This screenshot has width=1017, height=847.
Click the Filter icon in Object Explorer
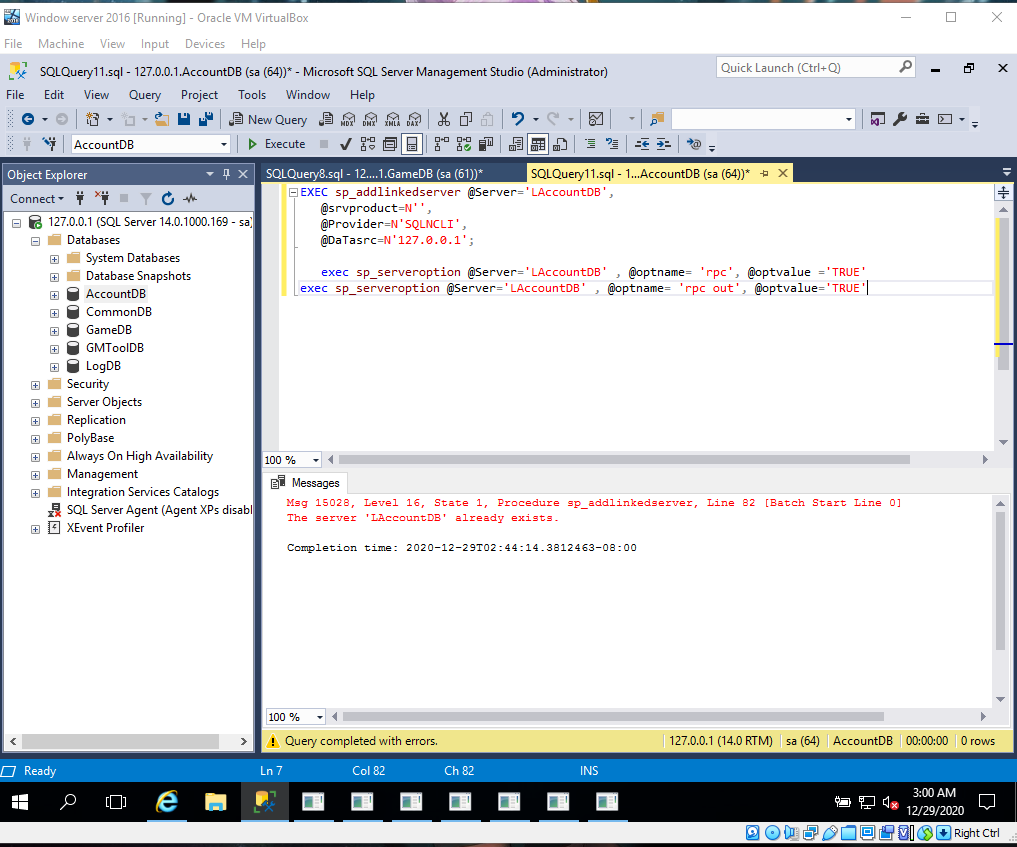146,198
